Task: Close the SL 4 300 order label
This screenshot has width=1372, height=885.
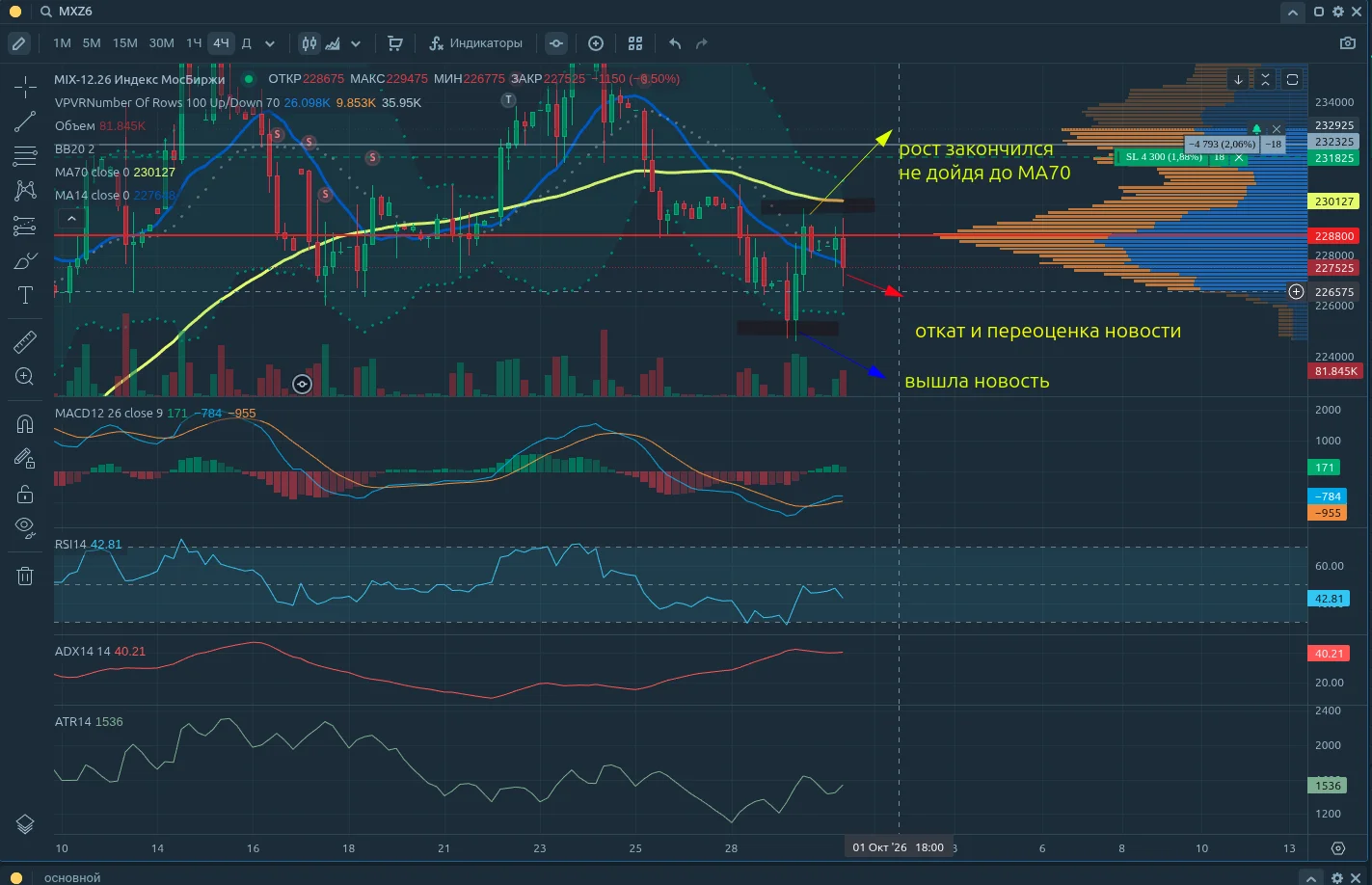Action: 1238,157
